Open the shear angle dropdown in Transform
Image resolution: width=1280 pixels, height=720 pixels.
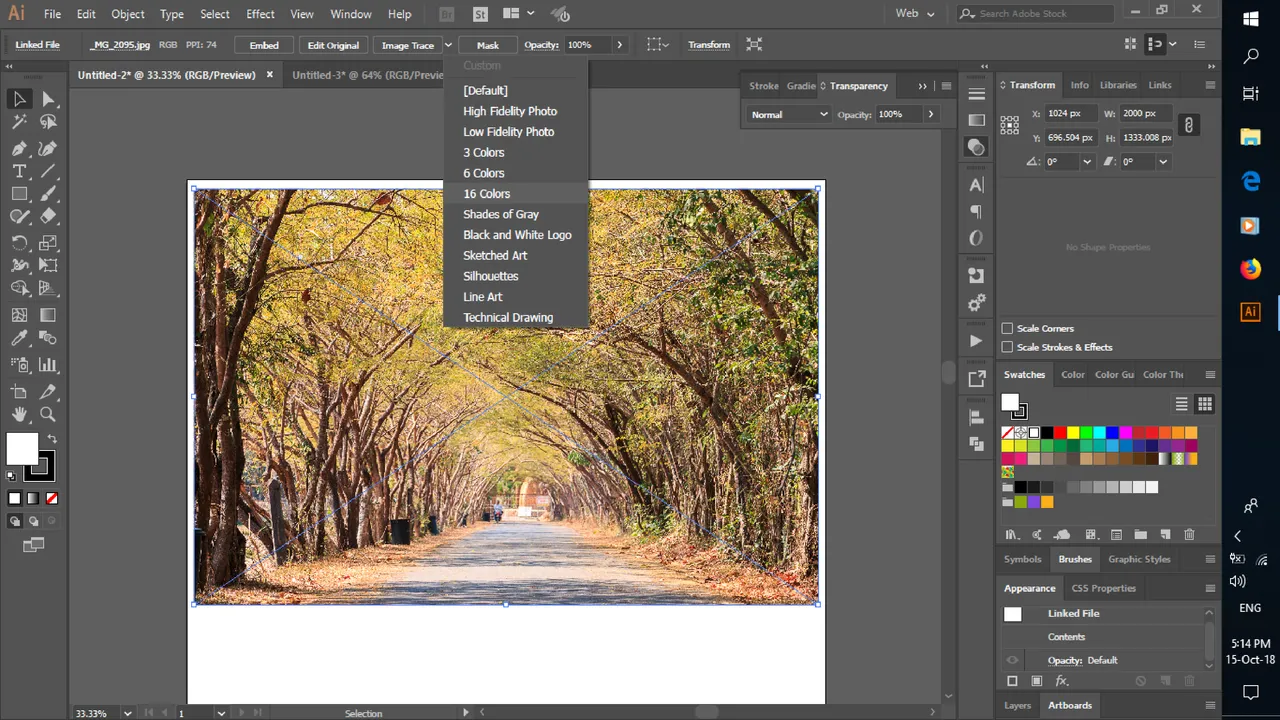tap(1163, 162)
